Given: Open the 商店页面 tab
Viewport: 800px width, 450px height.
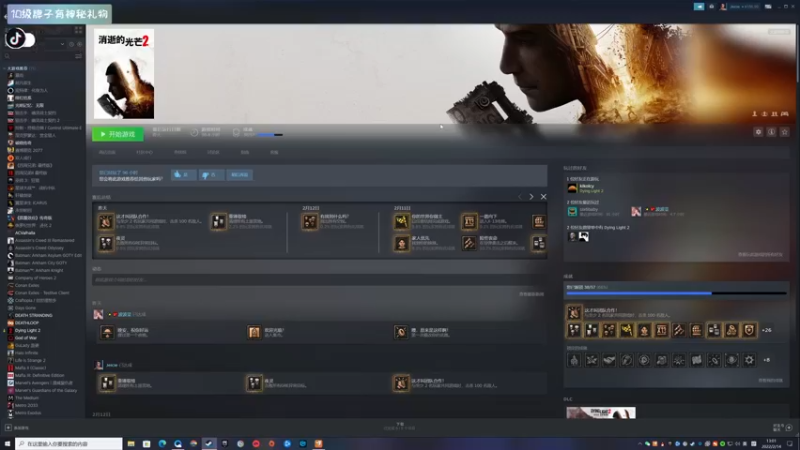Looking at the screenshot, I should pyautogui.click(x=107, y=153).
